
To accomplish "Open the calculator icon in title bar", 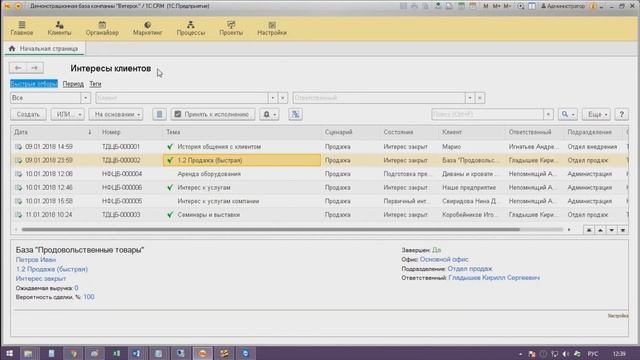I will click(461, 6).
